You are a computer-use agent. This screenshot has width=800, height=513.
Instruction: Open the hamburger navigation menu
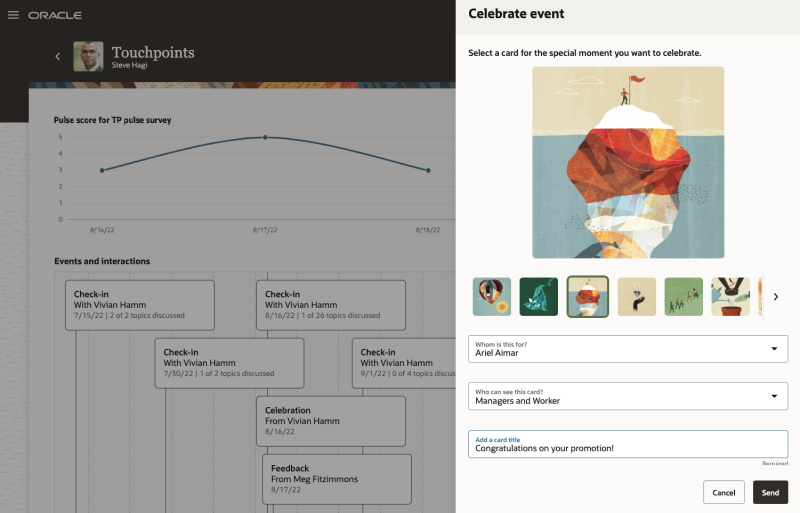[x=13, y=15]
